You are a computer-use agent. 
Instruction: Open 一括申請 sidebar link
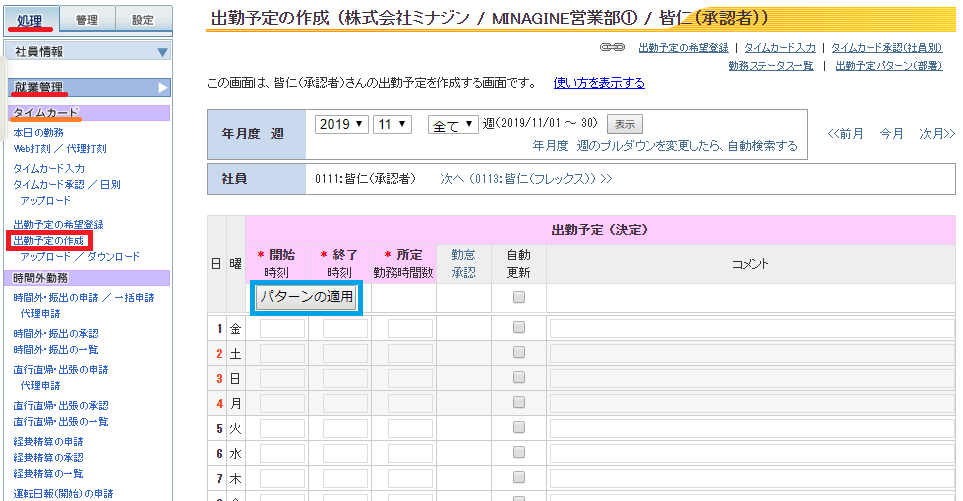(x=134, y=298)
